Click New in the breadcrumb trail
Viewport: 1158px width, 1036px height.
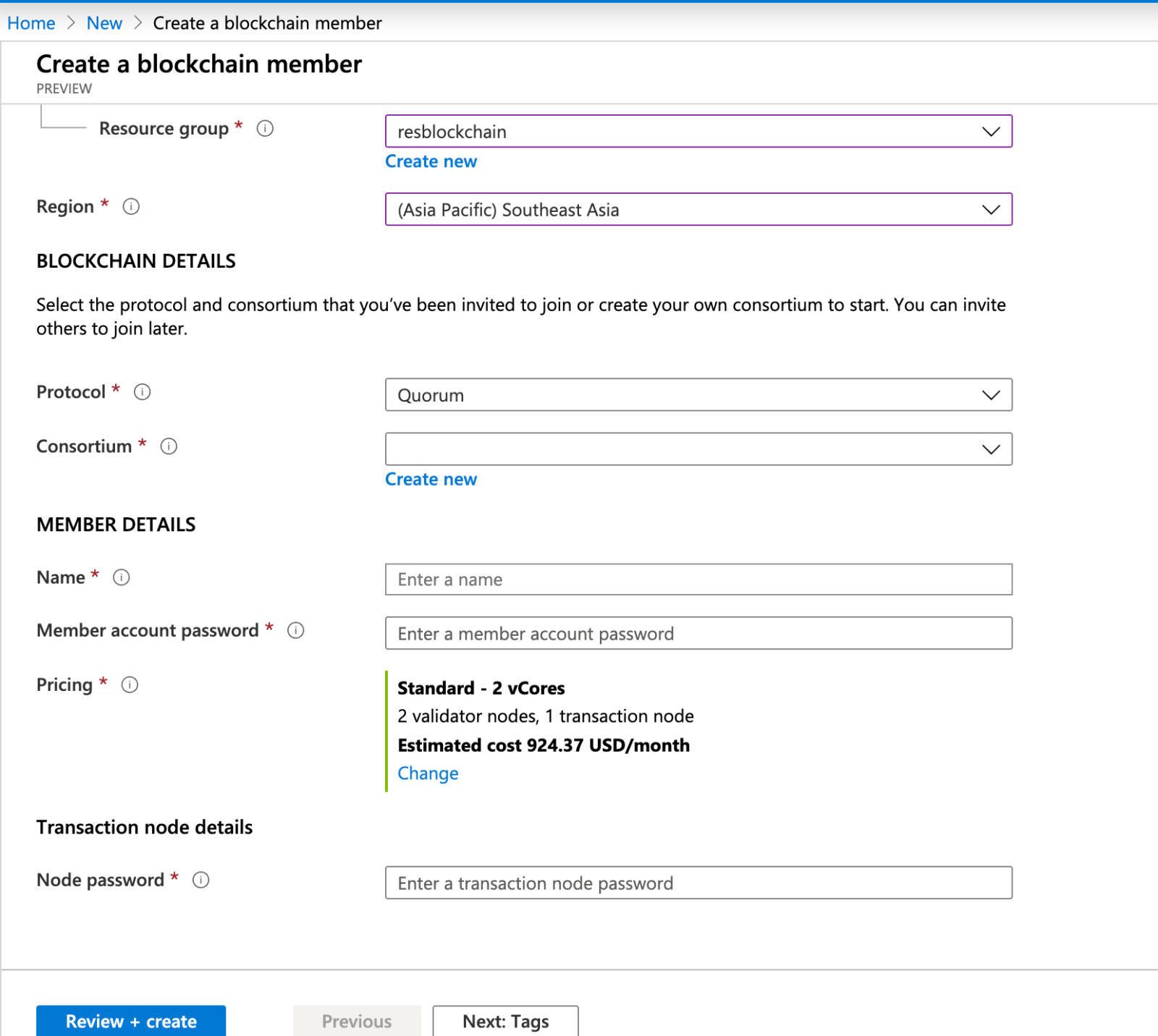[103, 22]
